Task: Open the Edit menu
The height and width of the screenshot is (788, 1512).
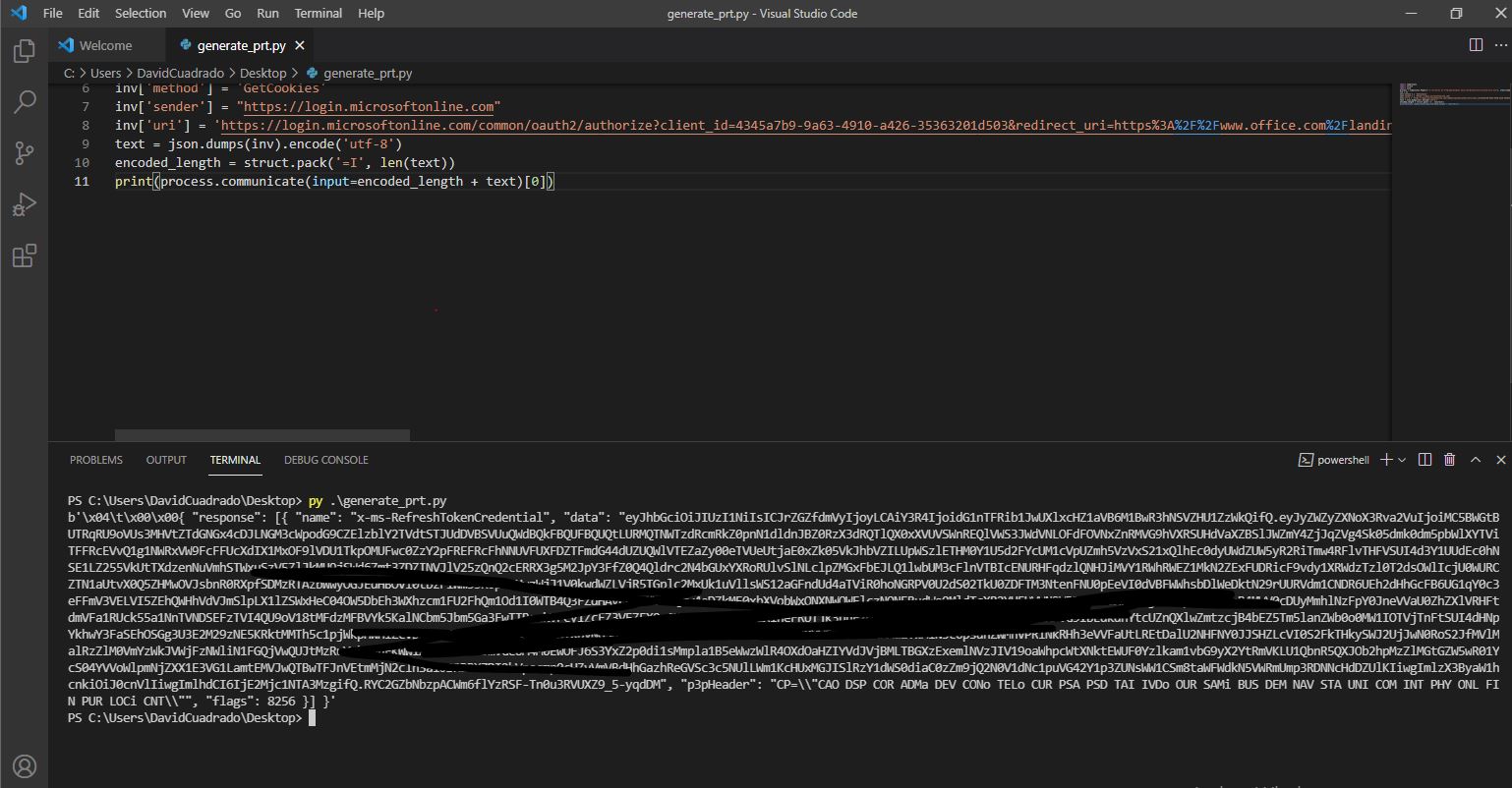Action: click(x=88, y=13)
